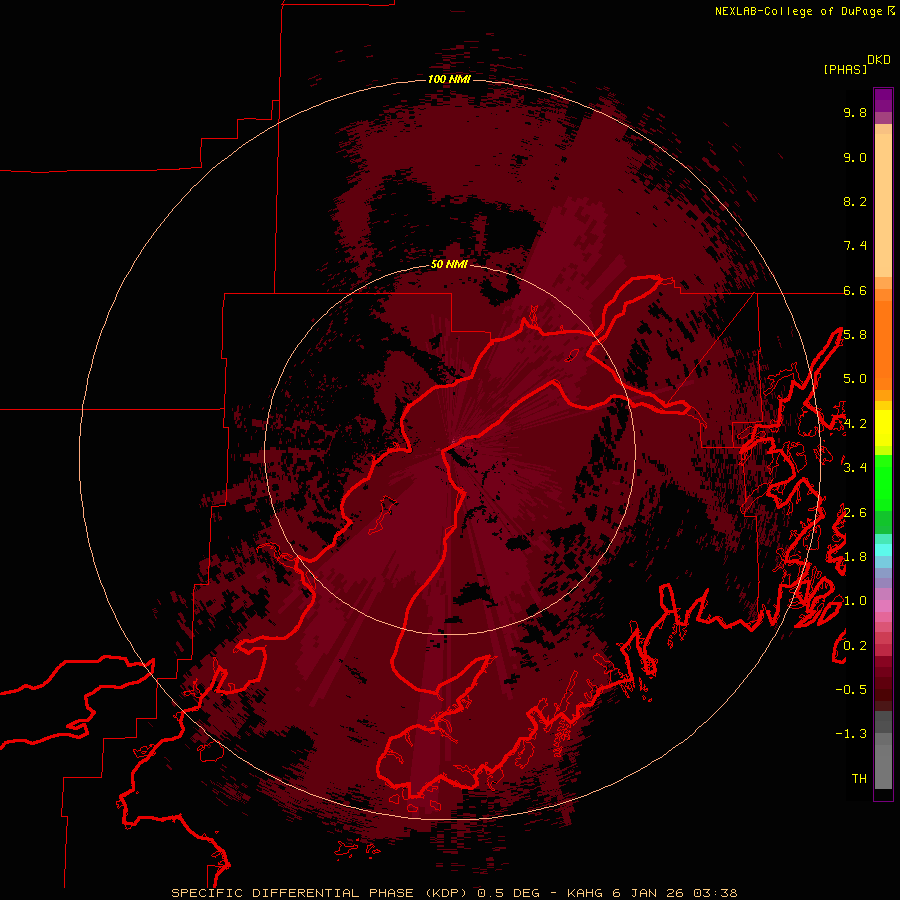Click the 1.0 value on the color scale

(x=855, y=601)
